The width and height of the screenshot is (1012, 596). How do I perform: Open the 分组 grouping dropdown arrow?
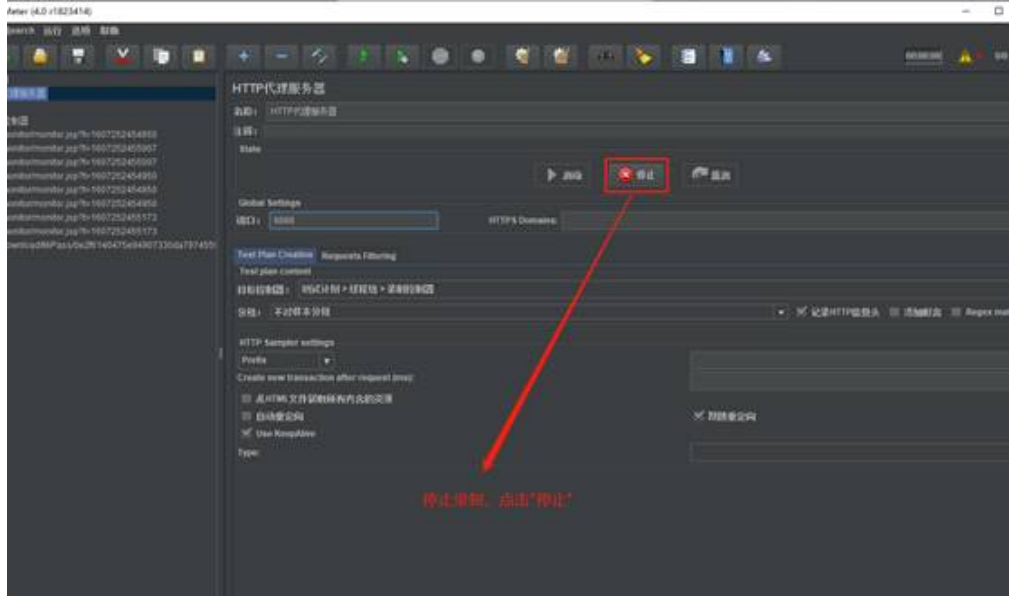point(780,312)
